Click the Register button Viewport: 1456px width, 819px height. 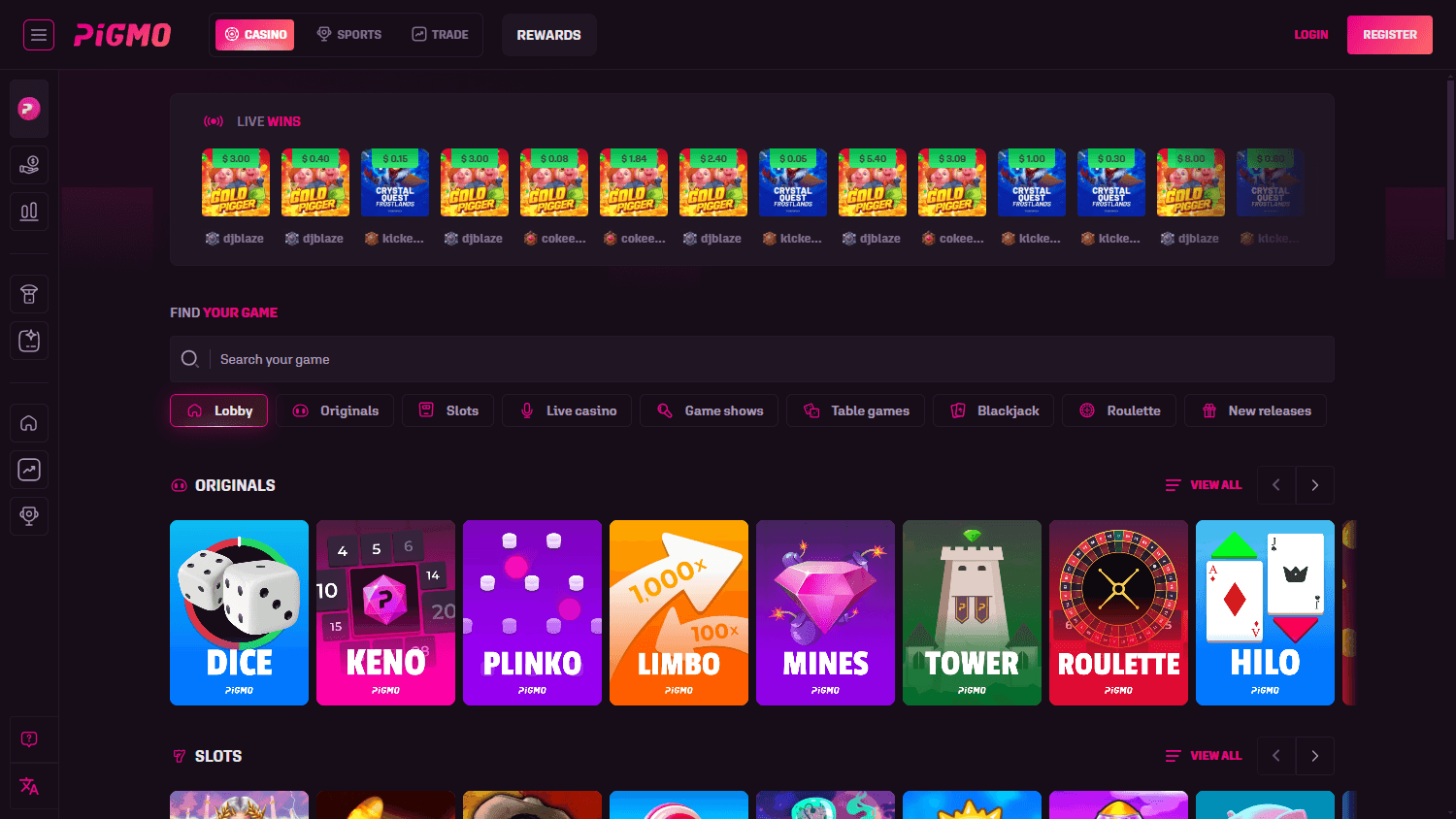click(1390, 35)
